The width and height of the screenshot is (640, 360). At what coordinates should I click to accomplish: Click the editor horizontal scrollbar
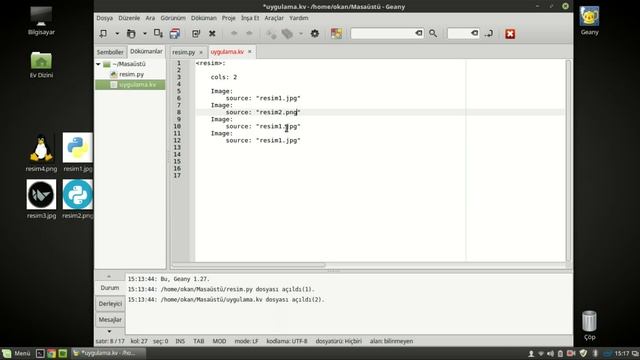(x=249, y=265)
